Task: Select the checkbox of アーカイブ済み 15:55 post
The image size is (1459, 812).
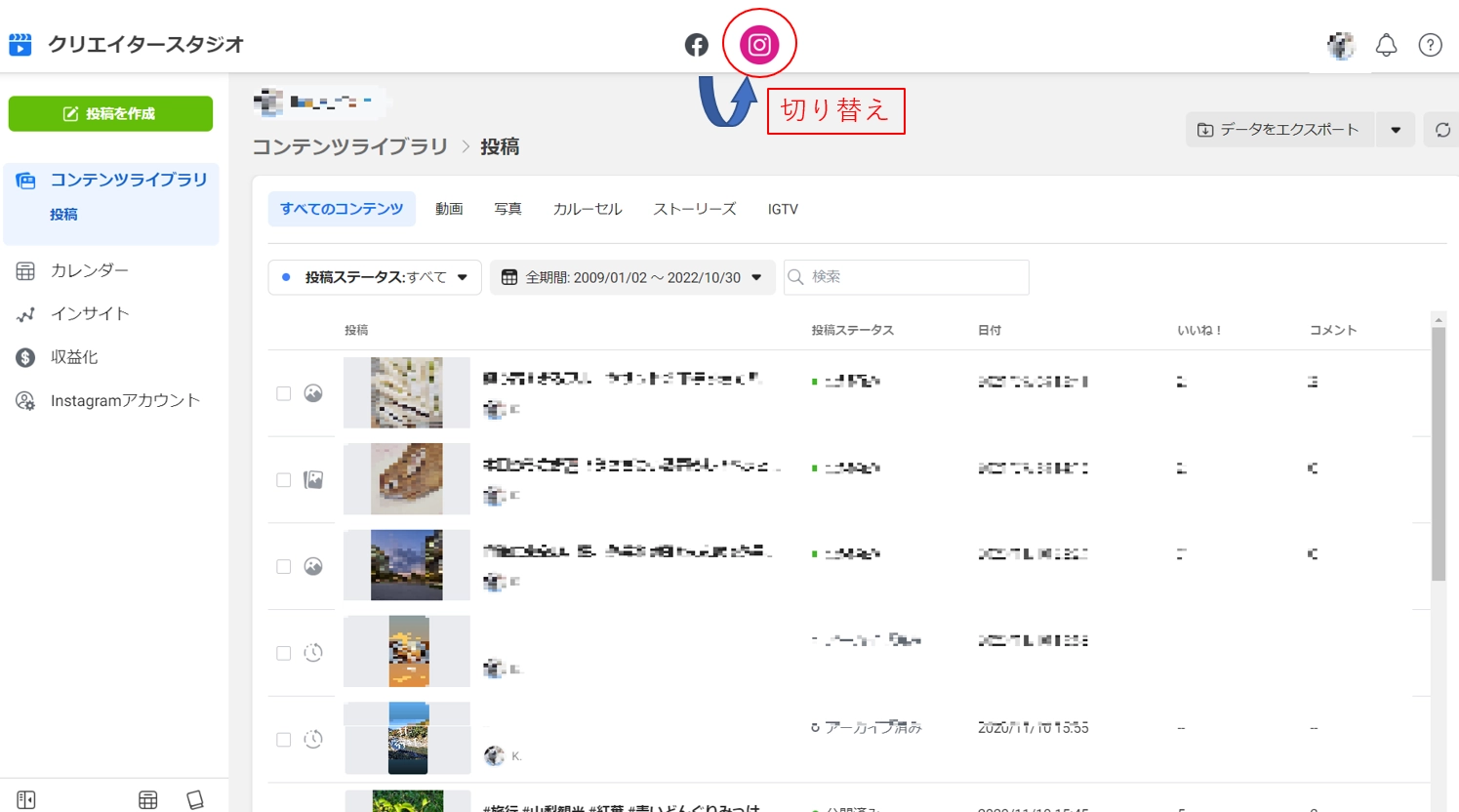Action: (284, 740)
